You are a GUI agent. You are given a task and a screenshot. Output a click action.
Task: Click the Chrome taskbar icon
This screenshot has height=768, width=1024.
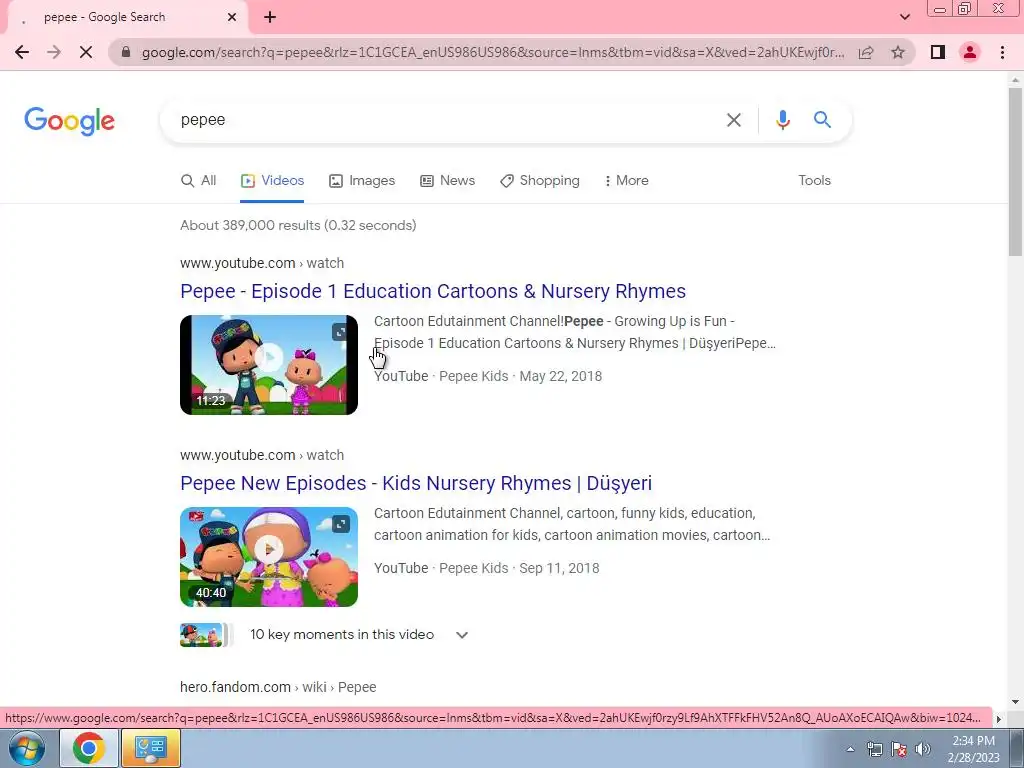pos(89,748)
